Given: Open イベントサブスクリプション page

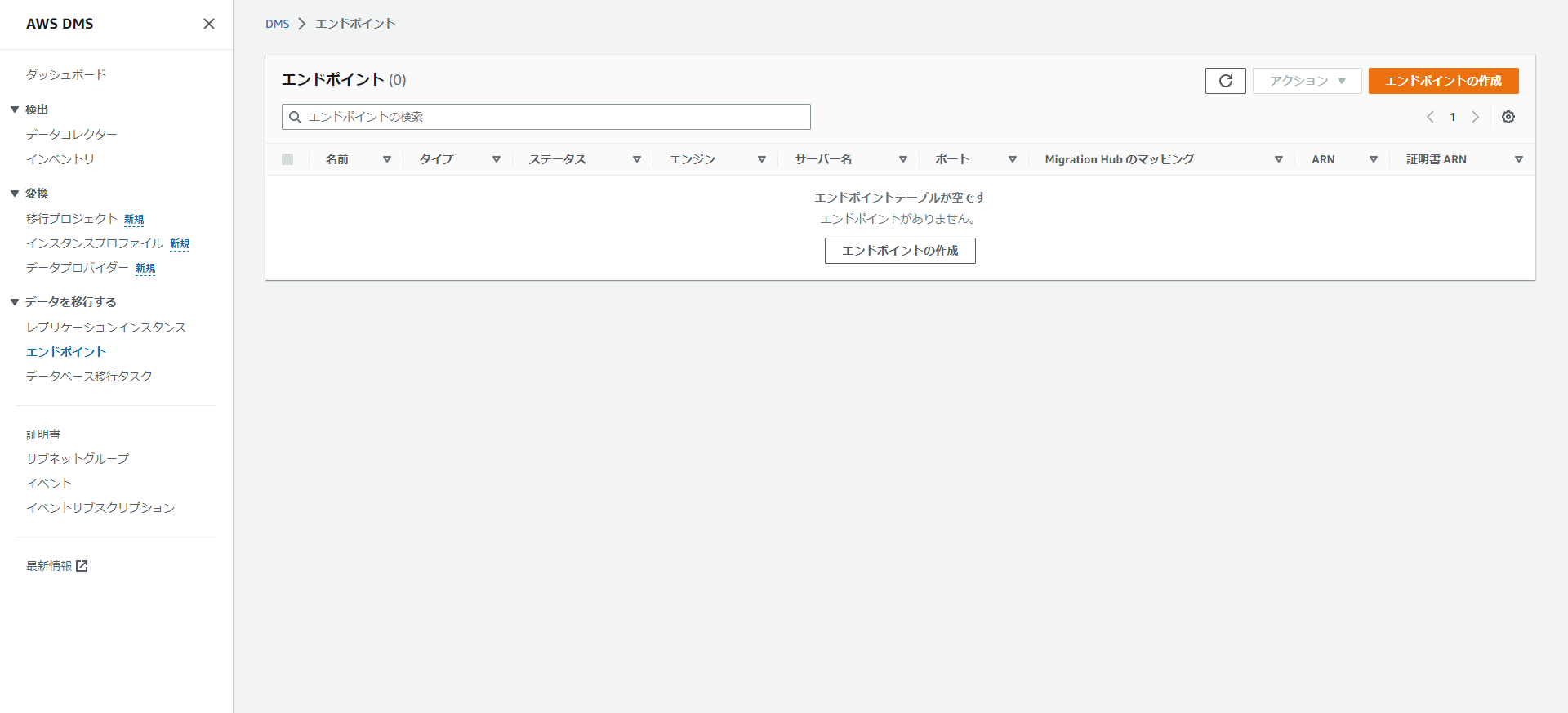Looking at the screenshot, I should tap(100, 508).
